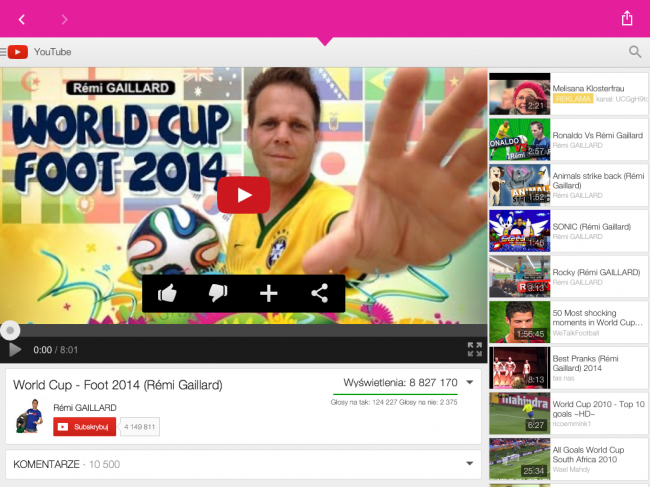This screenshot has width=650, height=487.
Task: Click the WeTalkFootball channel name
Action: [576, 333]
